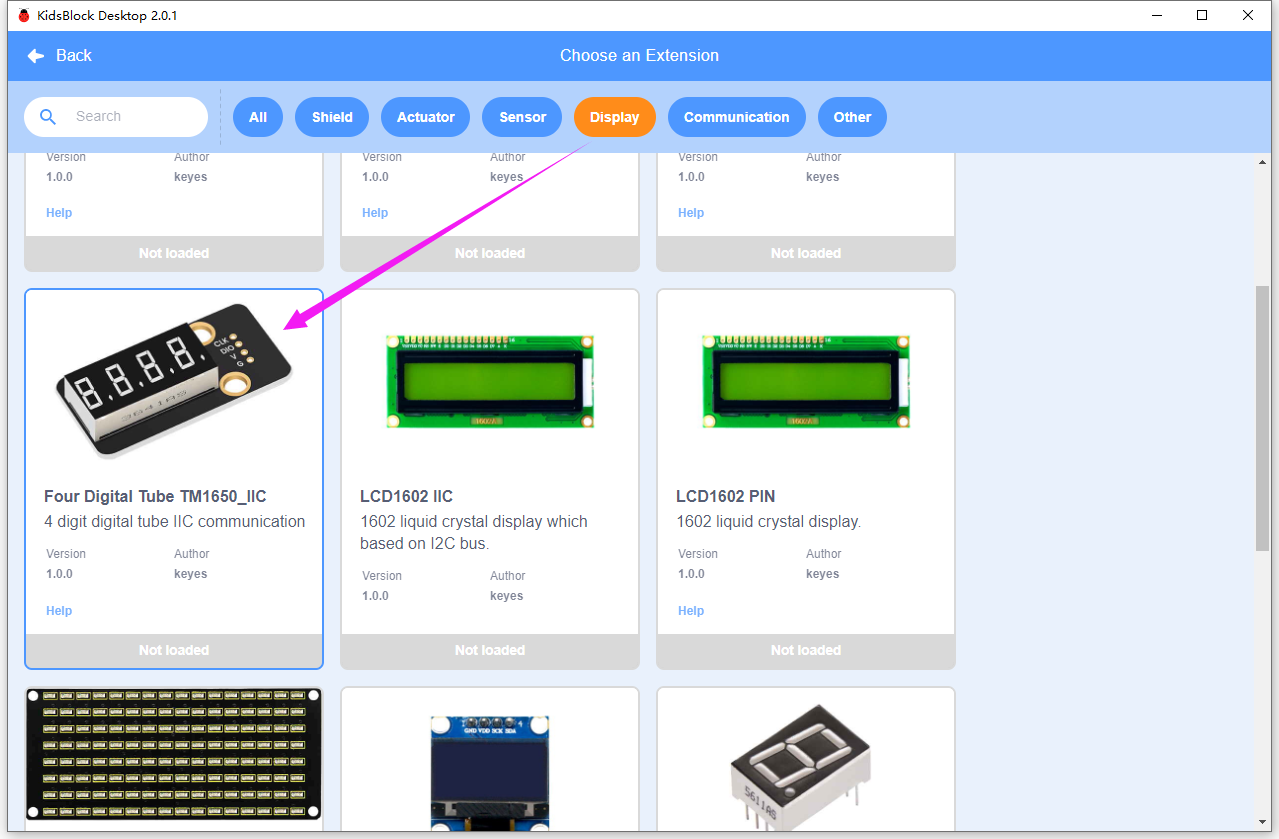
Task: Click the vertical scrollbar thumb
Action: coord(1262,417)
